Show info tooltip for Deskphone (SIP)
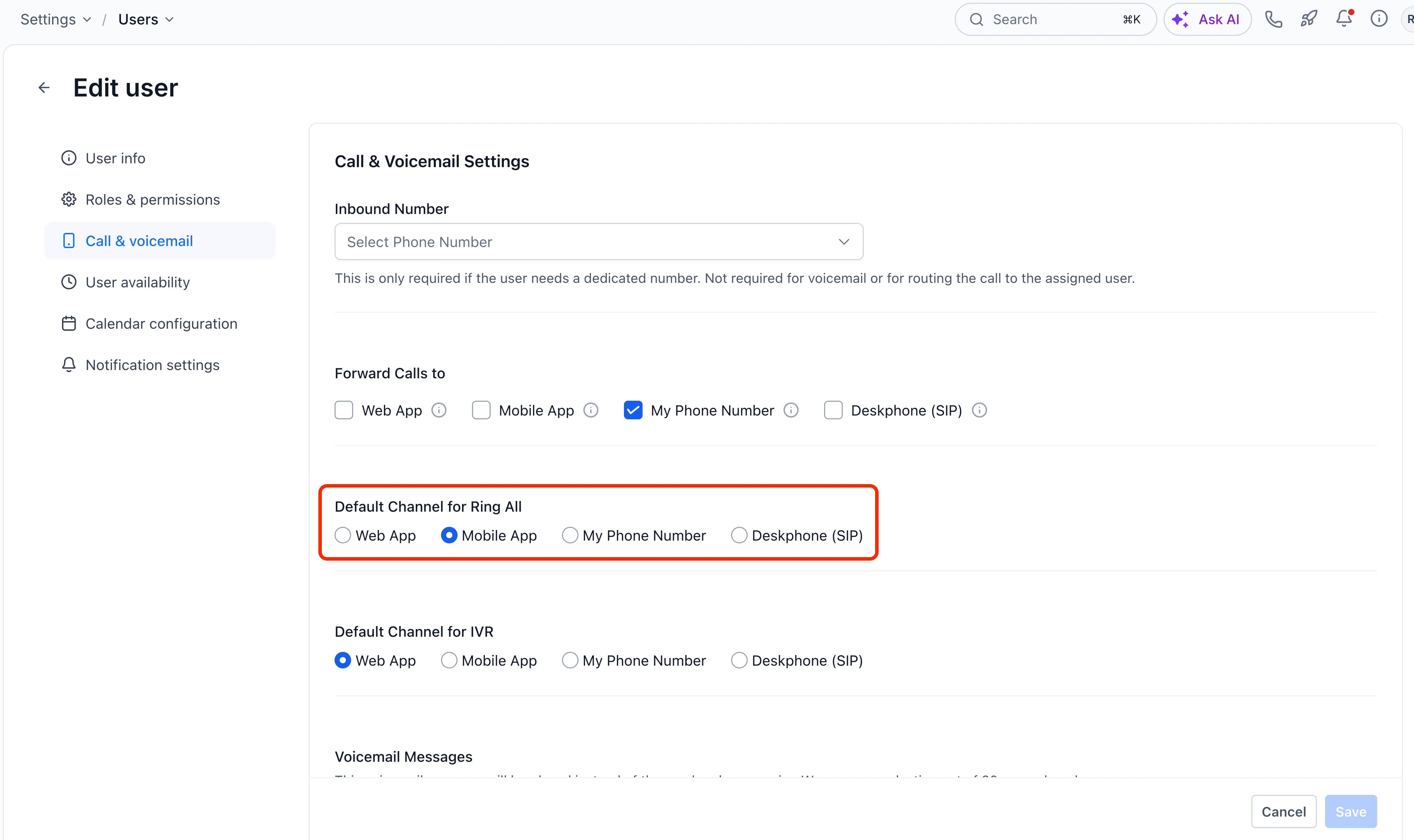The height and width of the screenshot is (840, 1414). click(979, 410)
